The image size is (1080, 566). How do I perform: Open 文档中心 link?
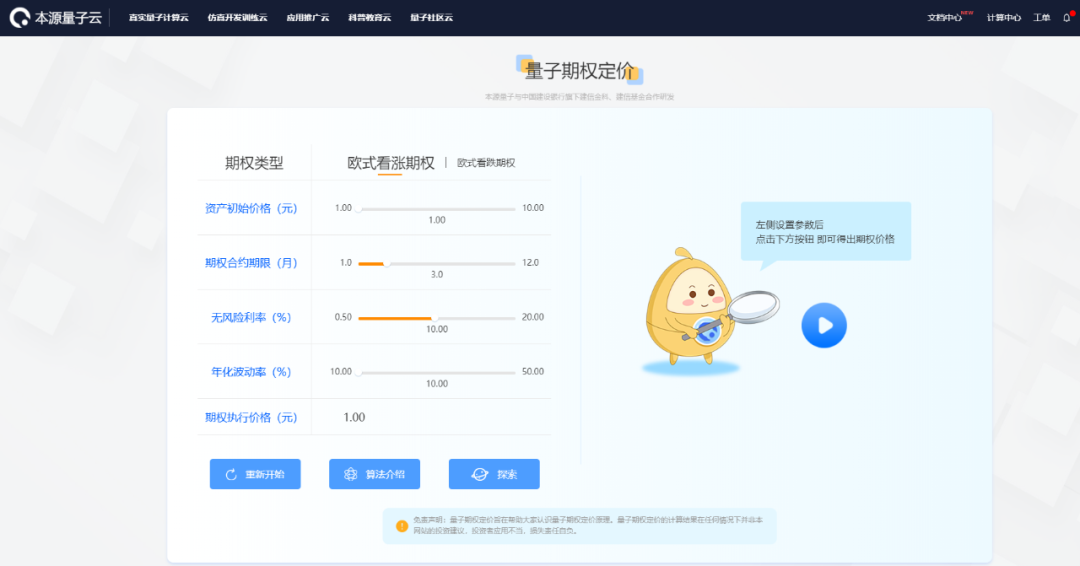(944, 18)
